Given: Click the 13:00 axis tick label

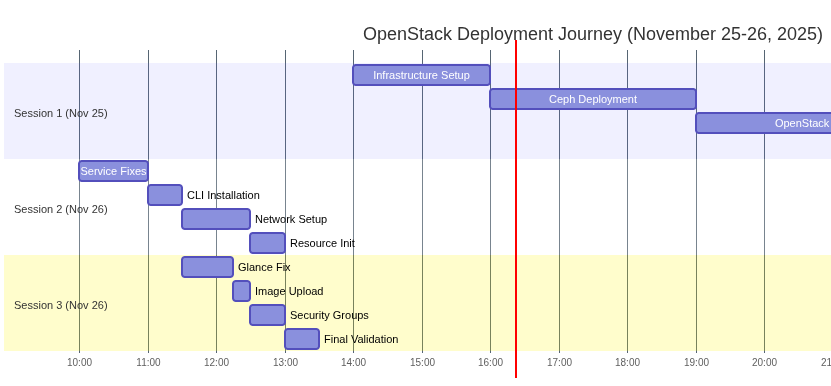Looking at the screenshot, I should point(285,363).
